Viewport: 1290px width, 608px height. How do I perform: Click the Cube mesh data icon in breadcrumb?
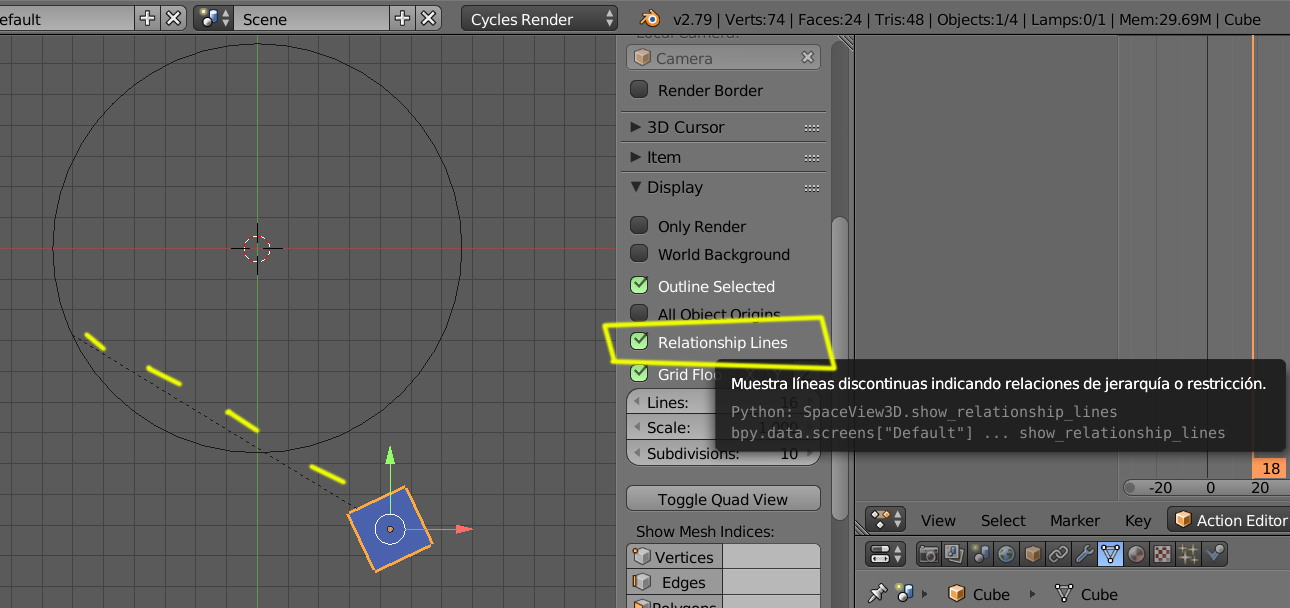point(1064,593)
